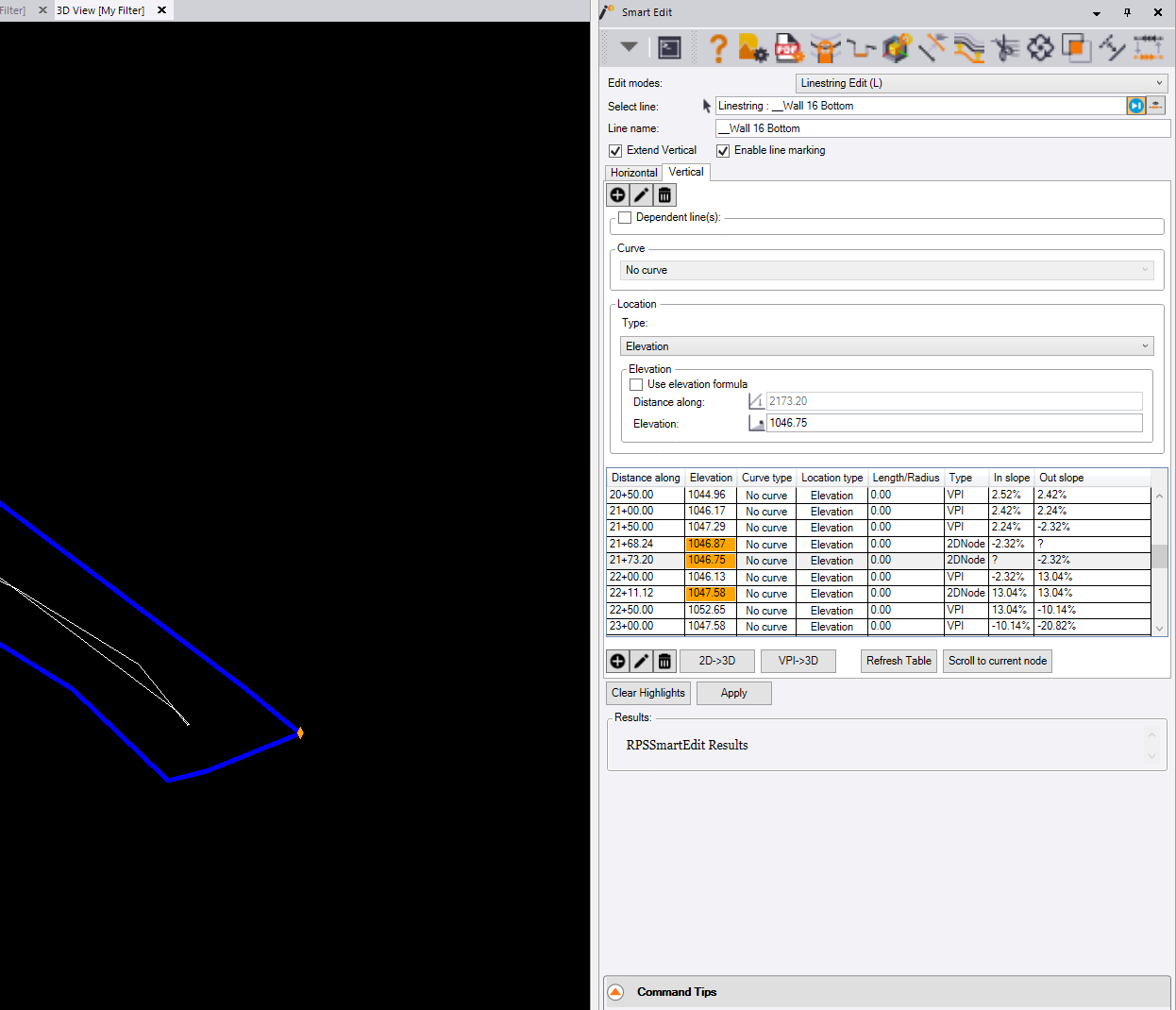Uncheck the Extend Vertical checkbox
Viewport: 1176px width, 1010px height.
point(615,151)
